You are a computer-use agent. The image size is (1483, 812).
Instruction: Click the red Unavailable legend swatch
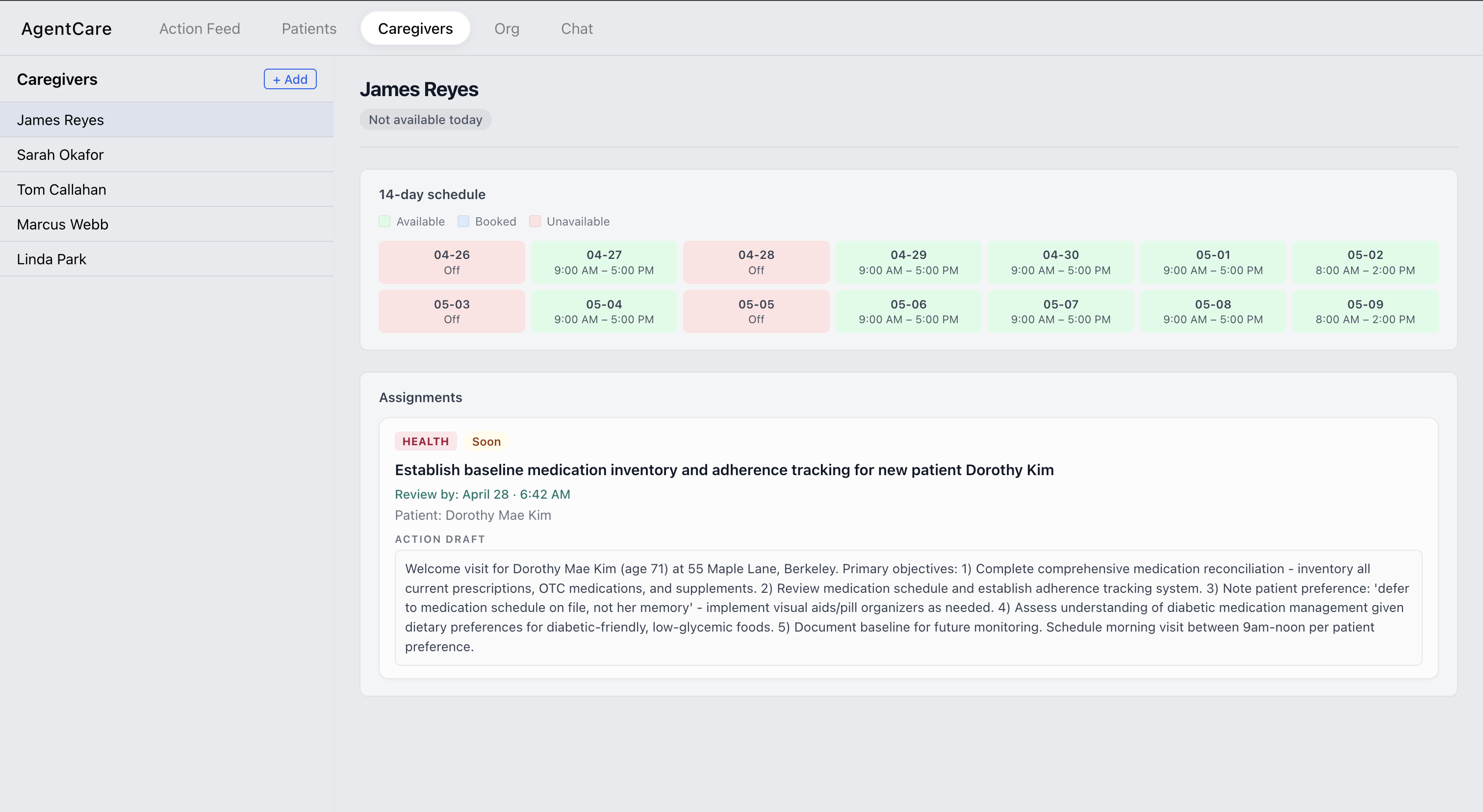(x=535, y=222)
